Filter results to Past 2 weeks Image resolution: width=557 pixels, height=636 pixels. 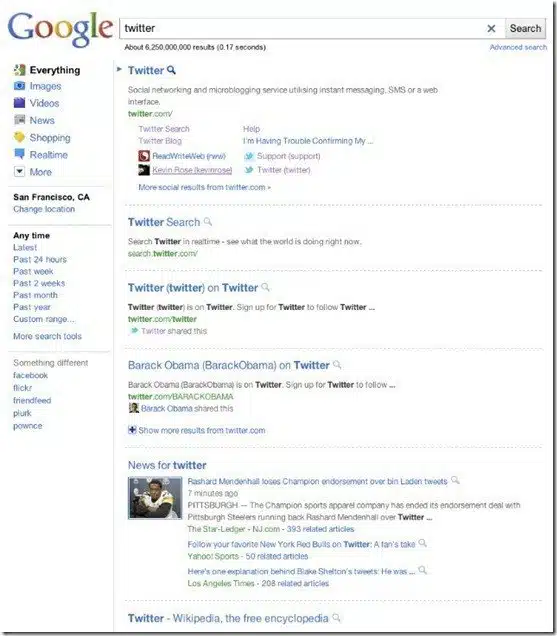pyautogui.click(x=39, y=283)
